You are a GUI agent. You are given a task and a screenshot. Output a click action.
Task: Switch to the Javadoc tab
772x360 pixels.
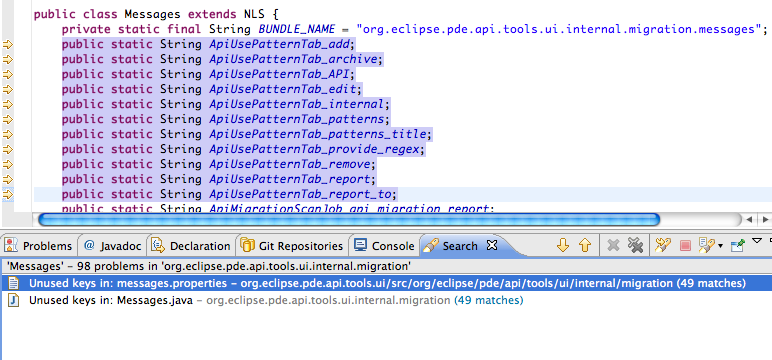(113, 246)
